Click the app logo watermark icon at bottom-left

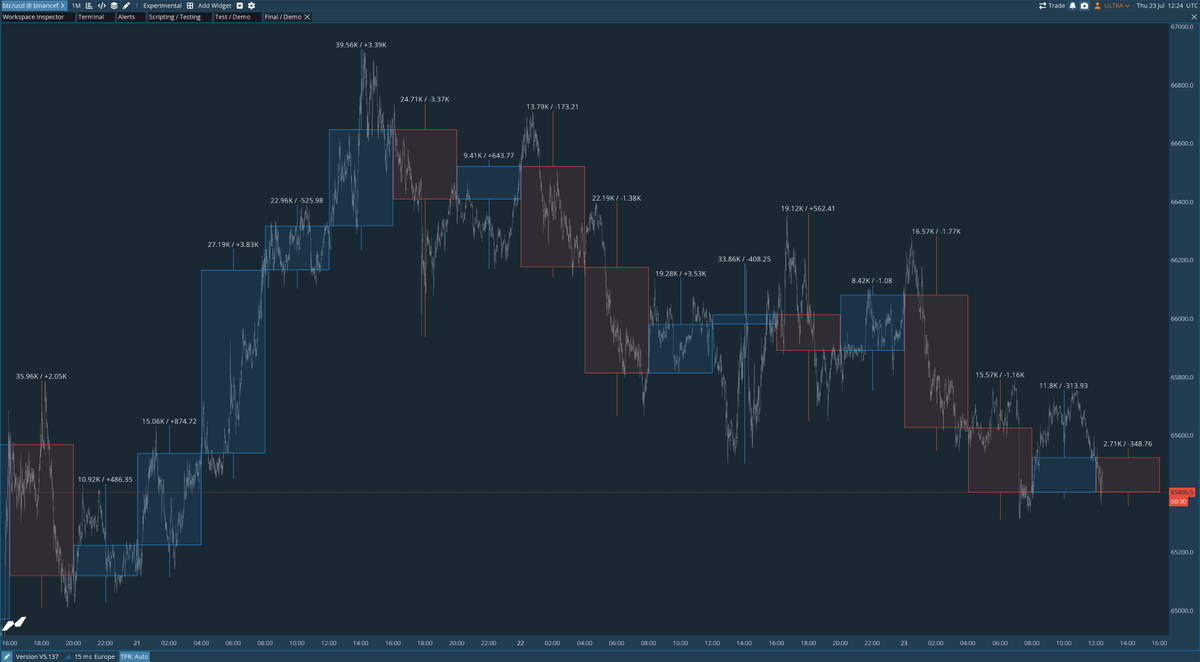click(13, 624)
